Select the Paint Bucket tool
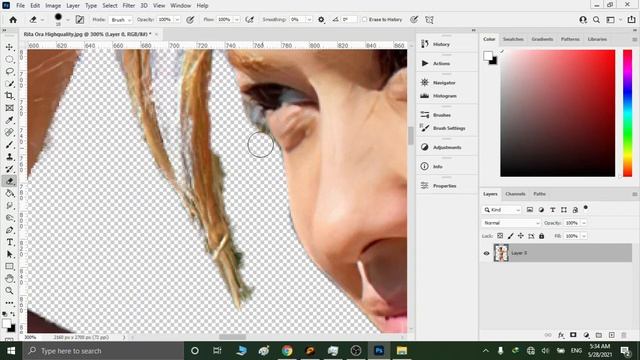The height and width of the screenshot is (360, 640). click(9, 193)
